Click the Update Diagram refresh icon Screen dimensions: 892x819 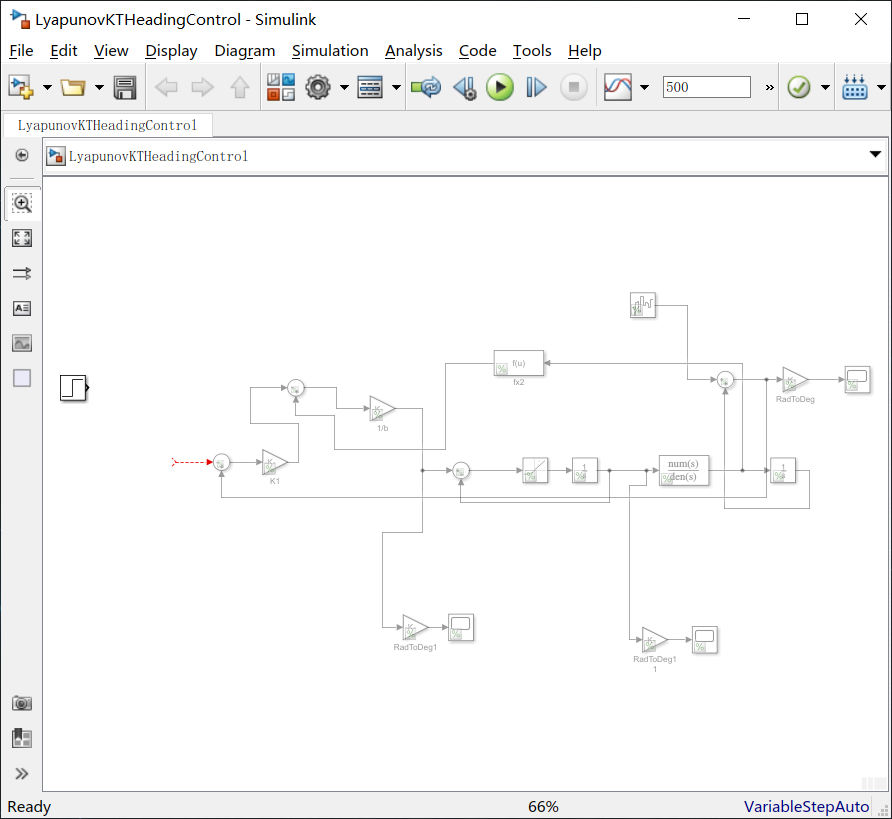click(x=426, y=88)
